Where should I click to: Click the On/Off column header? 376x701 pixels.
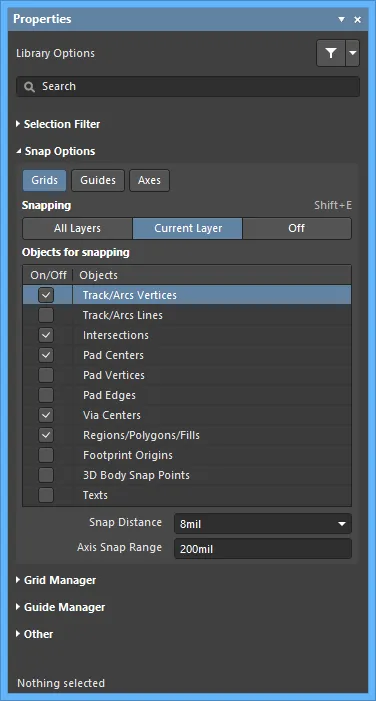pyautogui.click(x=48, y=275)
